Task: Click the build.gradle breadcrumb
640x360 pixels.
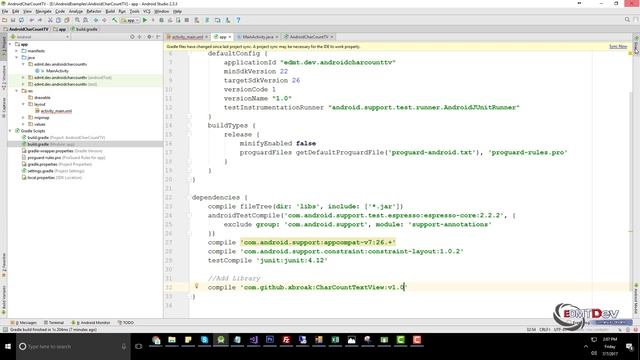Action: [84, 29]
